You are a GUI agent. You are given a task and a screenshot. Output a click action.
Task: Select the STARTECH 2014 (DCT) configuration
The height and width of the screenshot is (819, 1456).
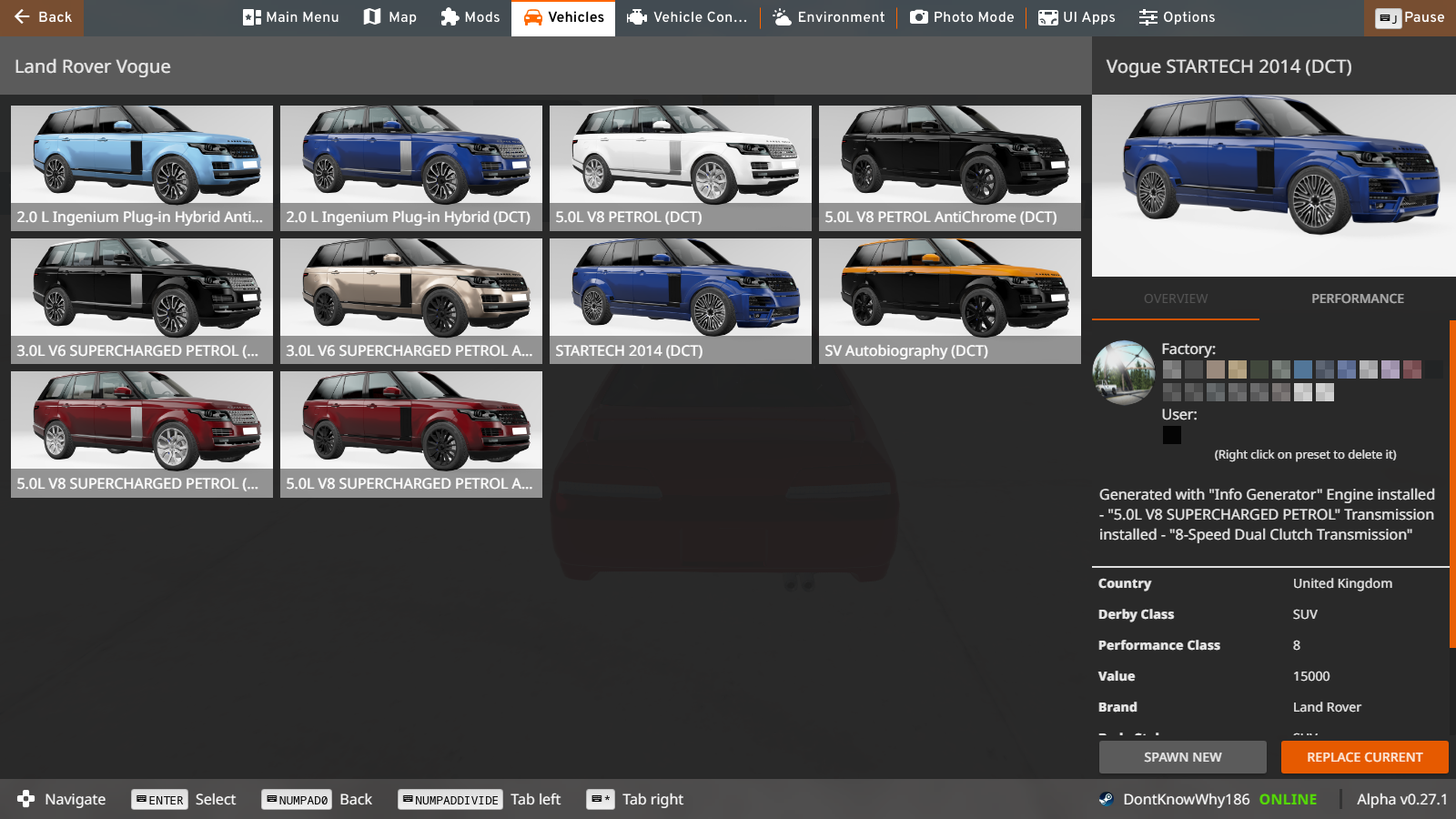681,301
